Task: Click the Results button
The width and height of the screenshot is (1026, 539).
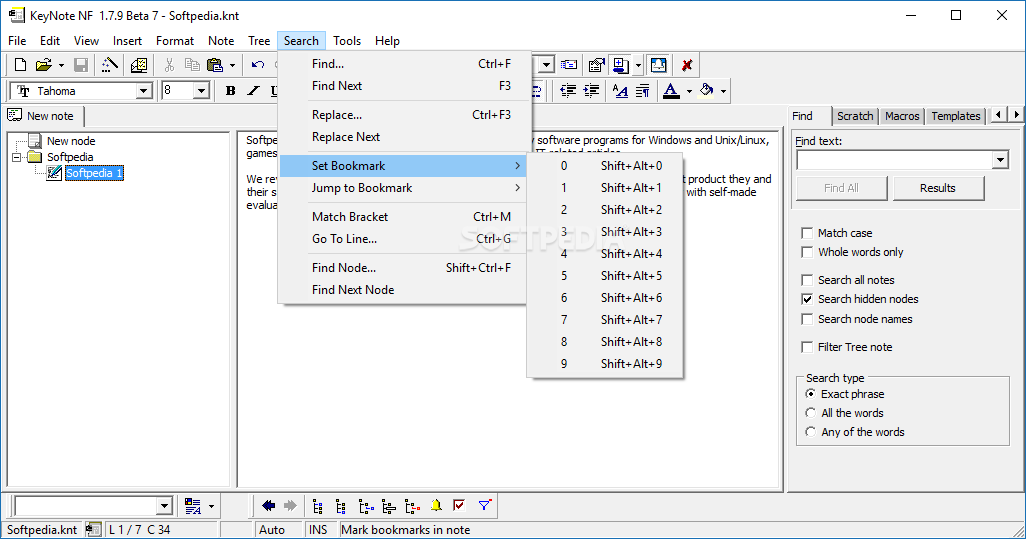Action: point(938,188)
